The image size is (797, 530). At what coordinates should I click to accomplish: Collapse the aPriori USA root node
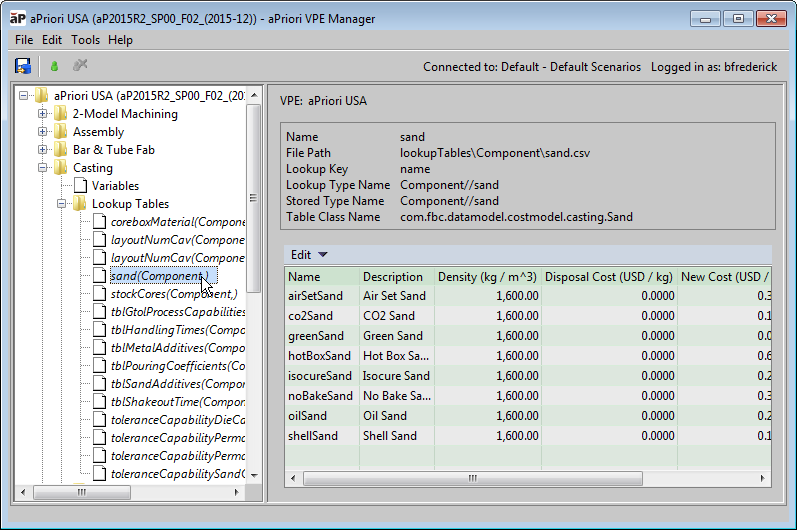click(24, 96)
